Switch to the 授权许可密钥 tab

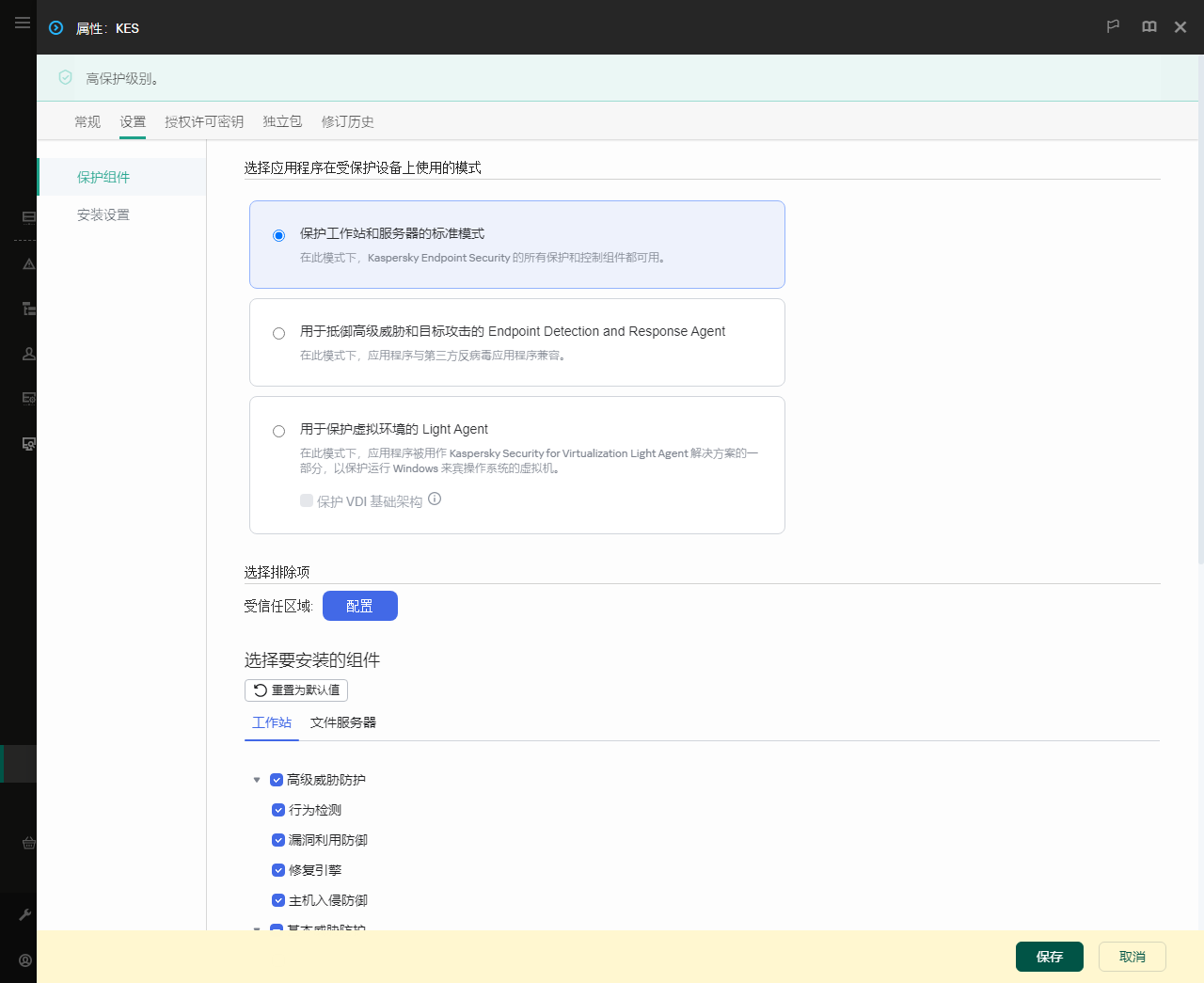pos(204,121)
